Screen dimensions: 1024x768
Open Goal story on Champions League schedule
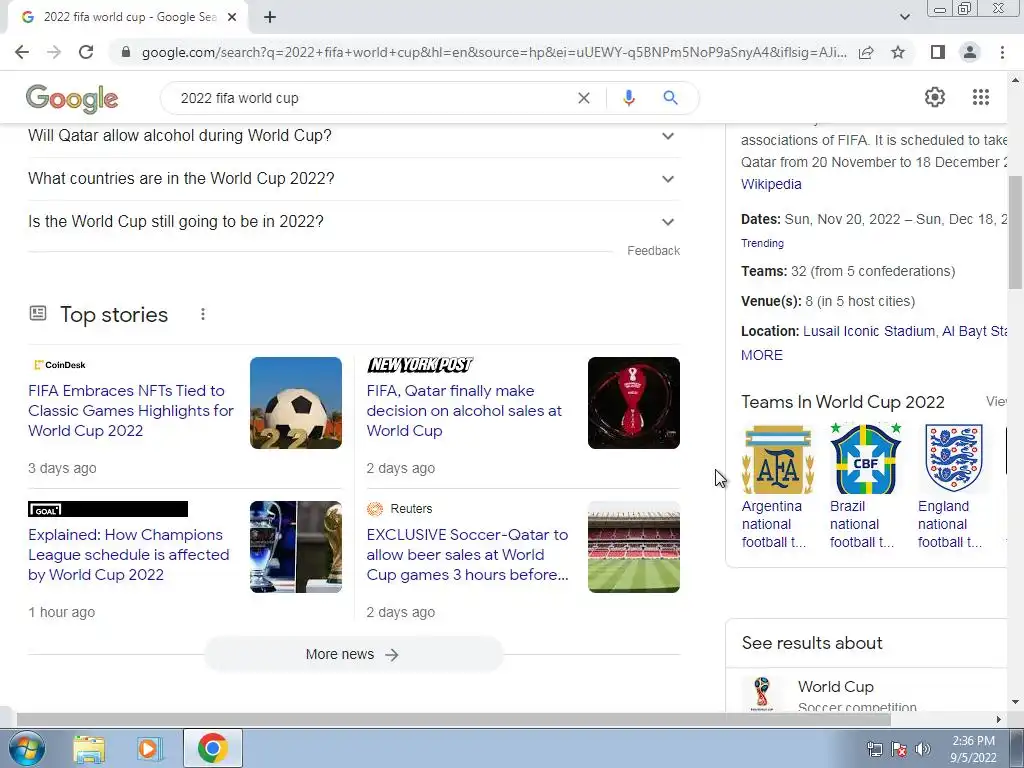(129, 555)
